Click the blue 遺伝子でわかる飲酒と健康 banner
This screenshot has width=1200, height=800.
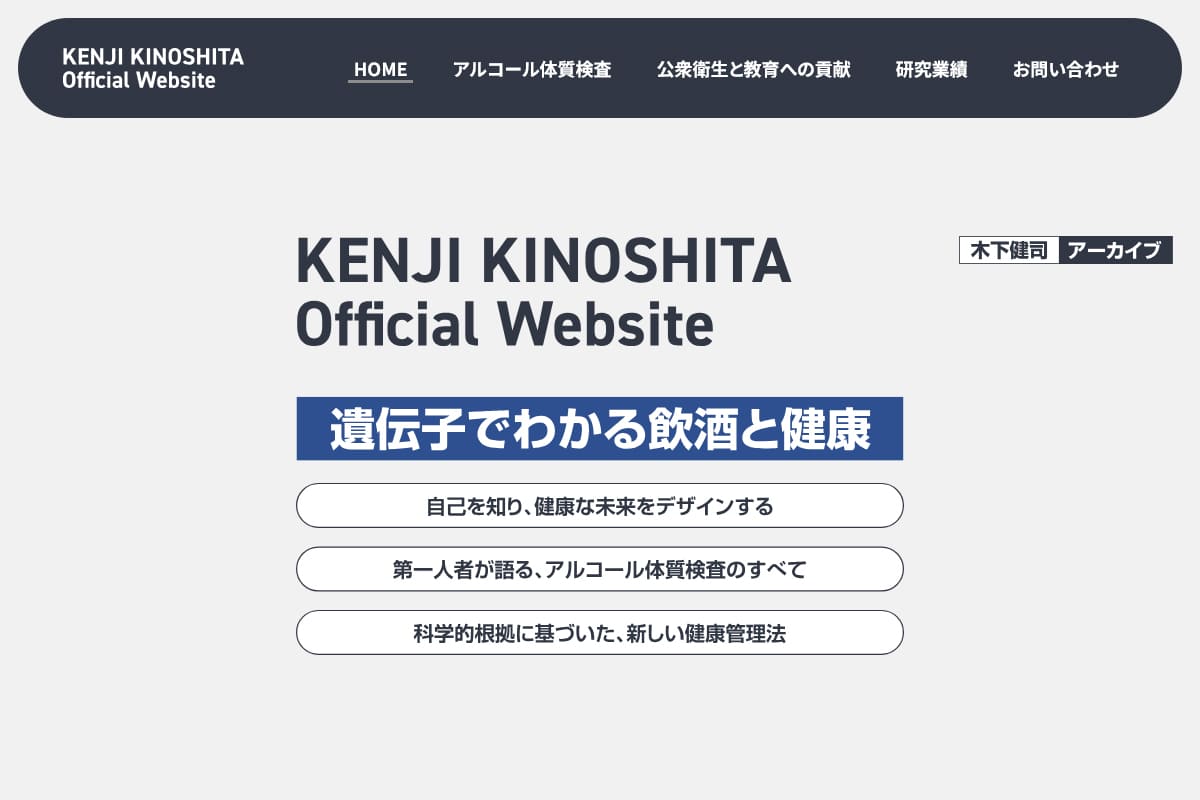[x=599, y=428]
